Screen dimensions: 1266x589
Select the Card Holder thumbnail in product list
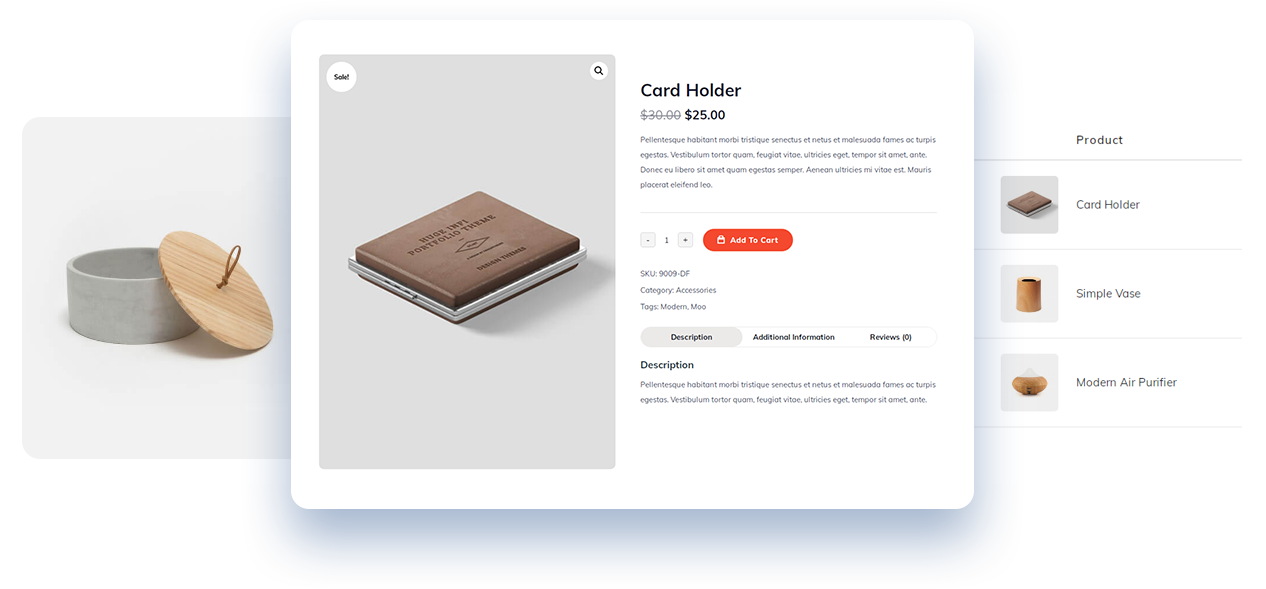1029,205
